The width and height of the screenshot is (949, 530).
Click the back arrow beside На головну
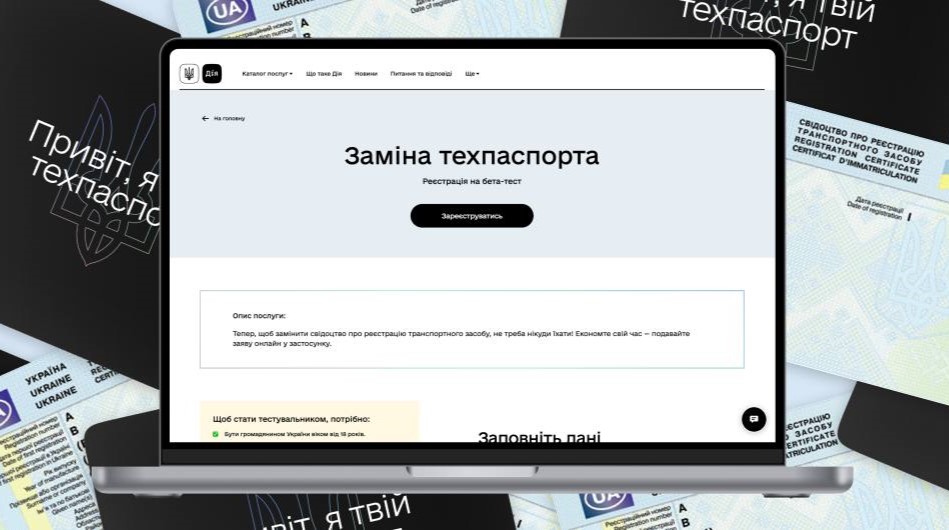205,119
